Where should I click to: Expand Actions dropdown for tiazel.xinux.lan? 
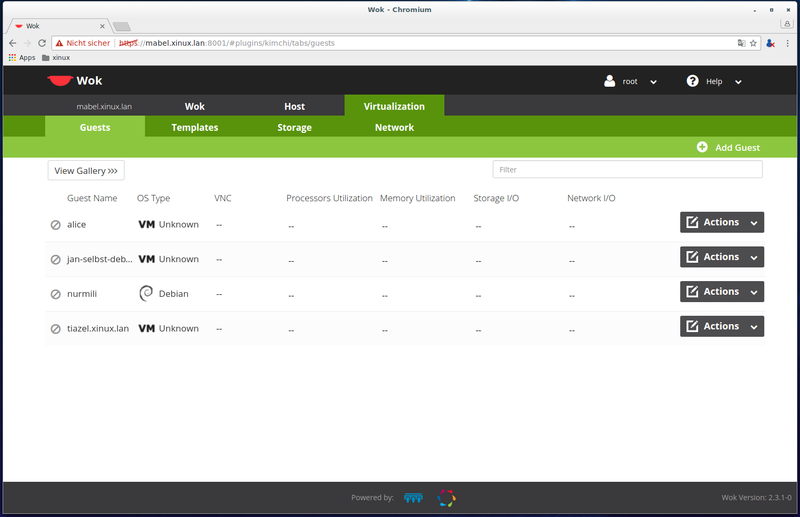point(722,326)
